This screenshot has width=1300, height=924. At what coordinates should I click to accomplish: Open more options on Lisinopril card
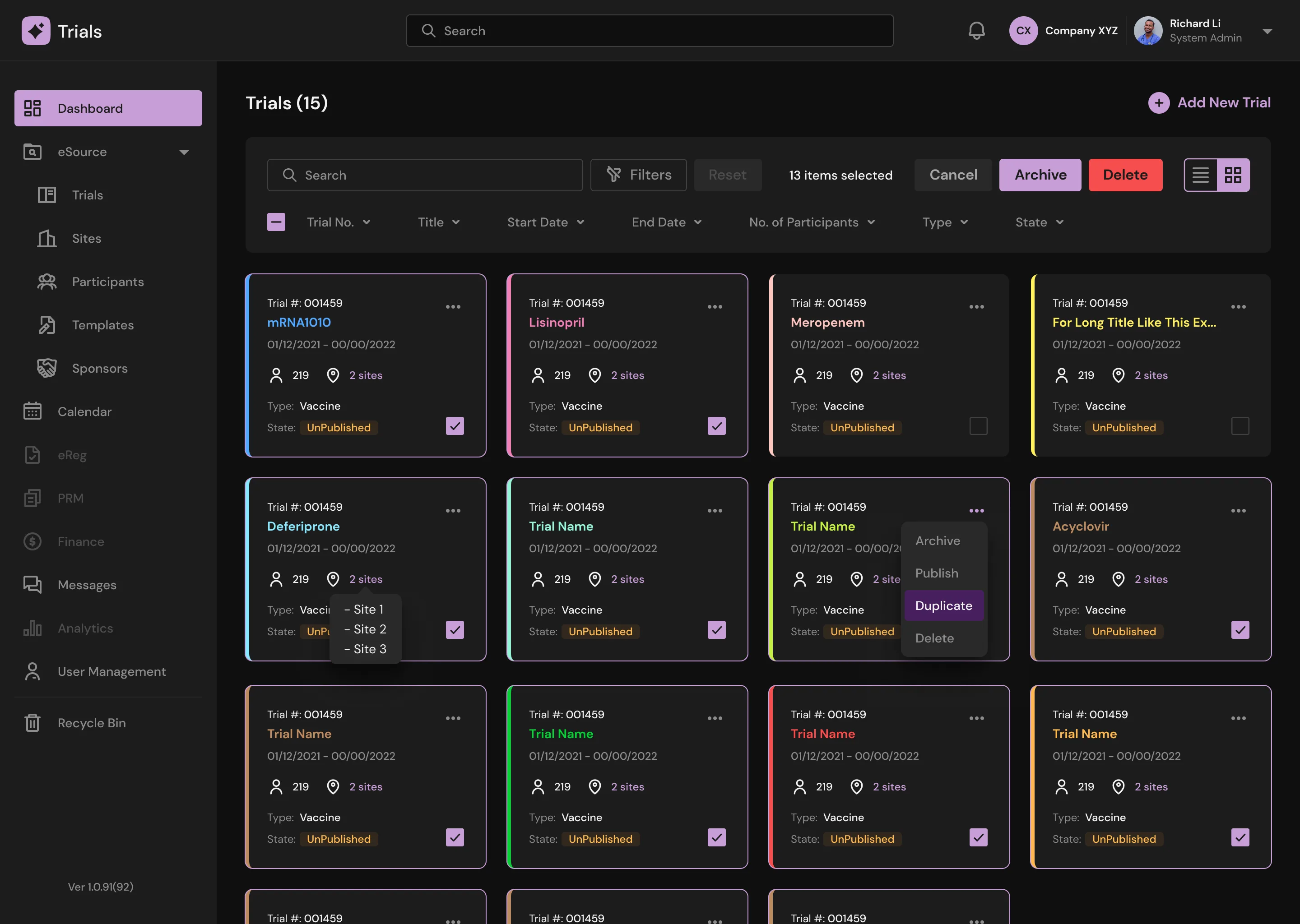pyautogui.click(x=715, y=307)
